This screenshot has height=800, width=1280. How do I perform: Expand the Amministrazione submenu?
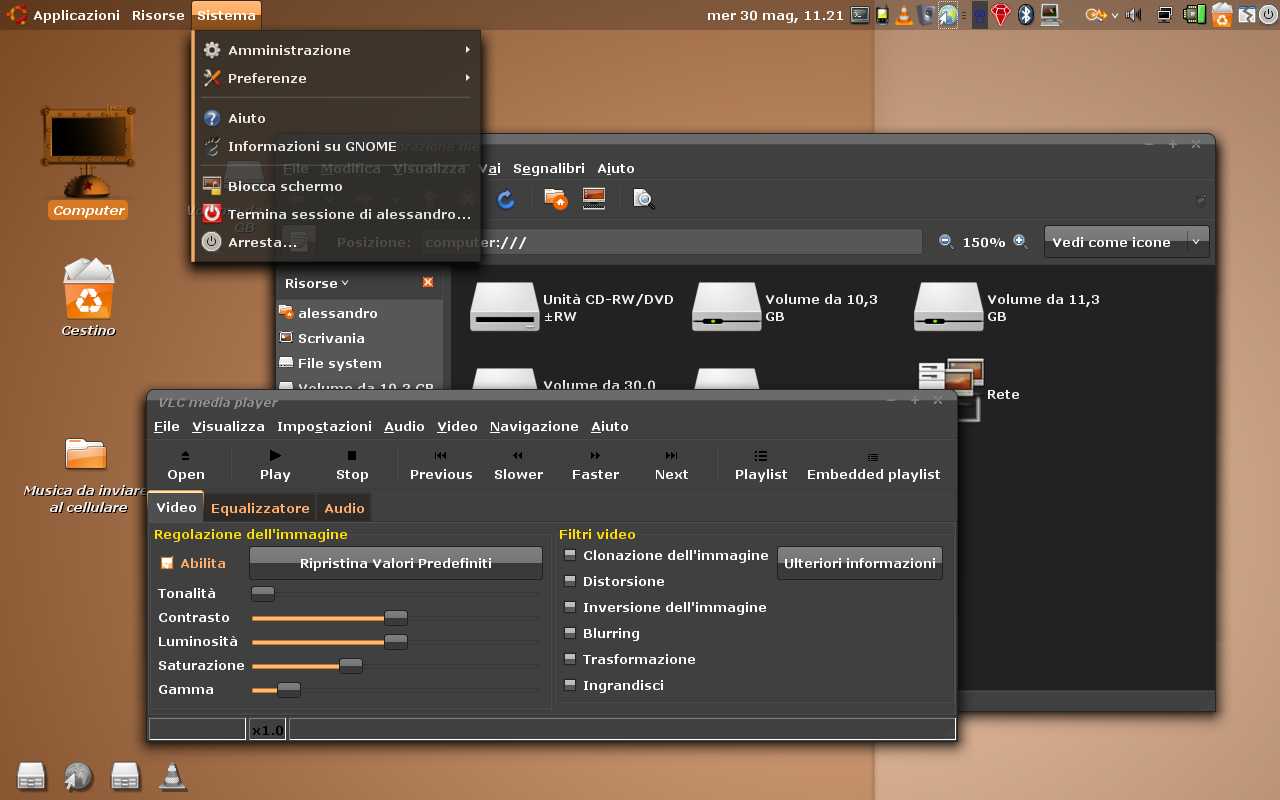(336, 50)
